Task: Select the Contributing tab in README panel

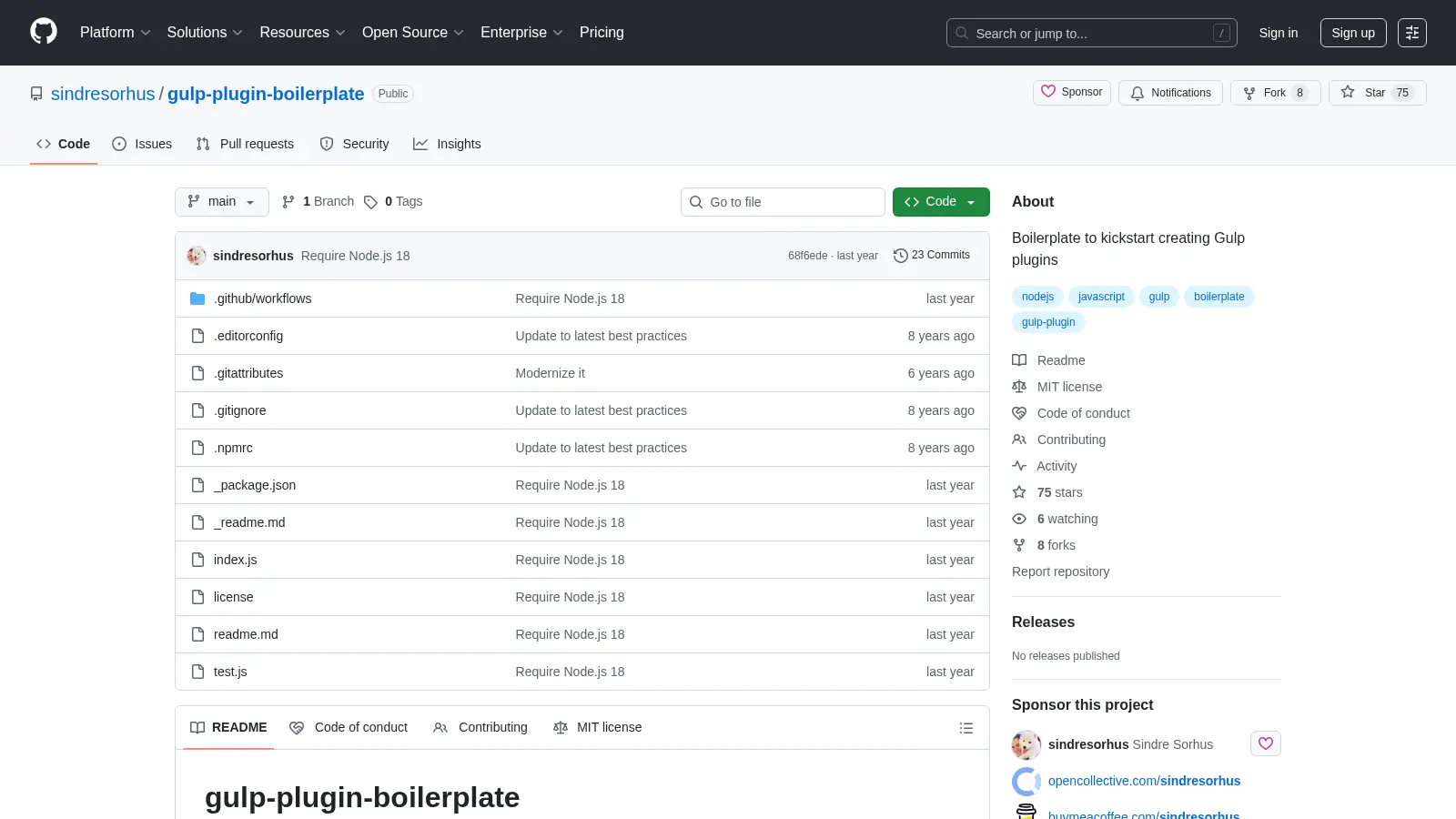Action: pyautogui.click(x=480, y=727)
